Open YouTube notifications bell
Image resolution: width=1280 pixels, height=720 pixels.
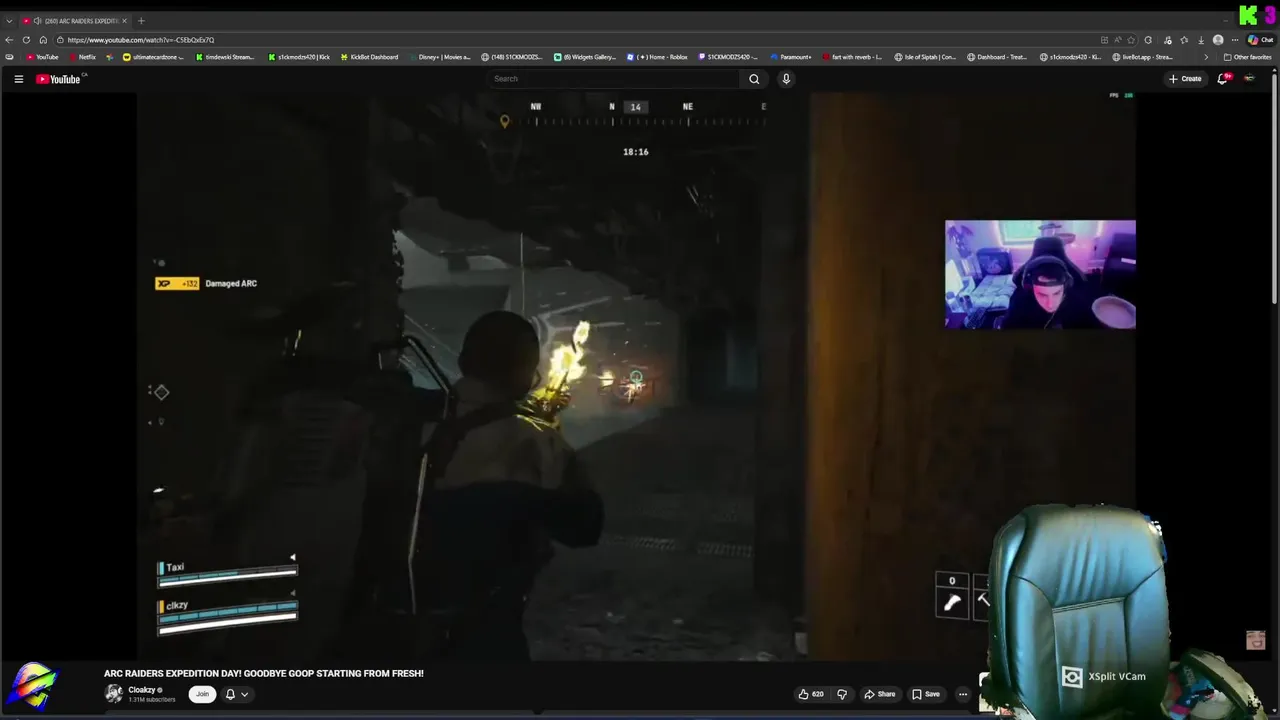click(1222, 79)
